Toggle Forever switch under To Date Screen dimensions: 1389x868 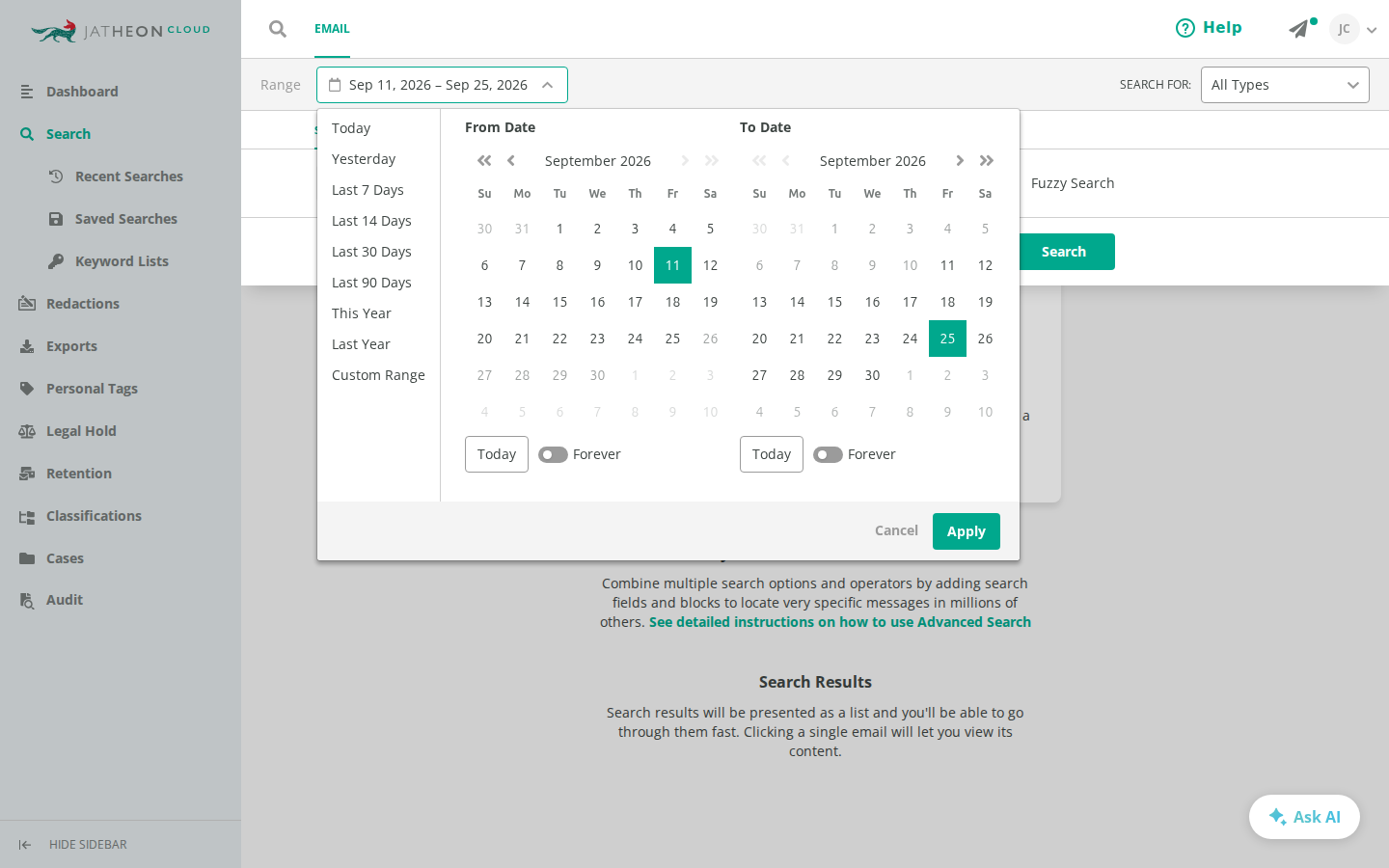828,454
